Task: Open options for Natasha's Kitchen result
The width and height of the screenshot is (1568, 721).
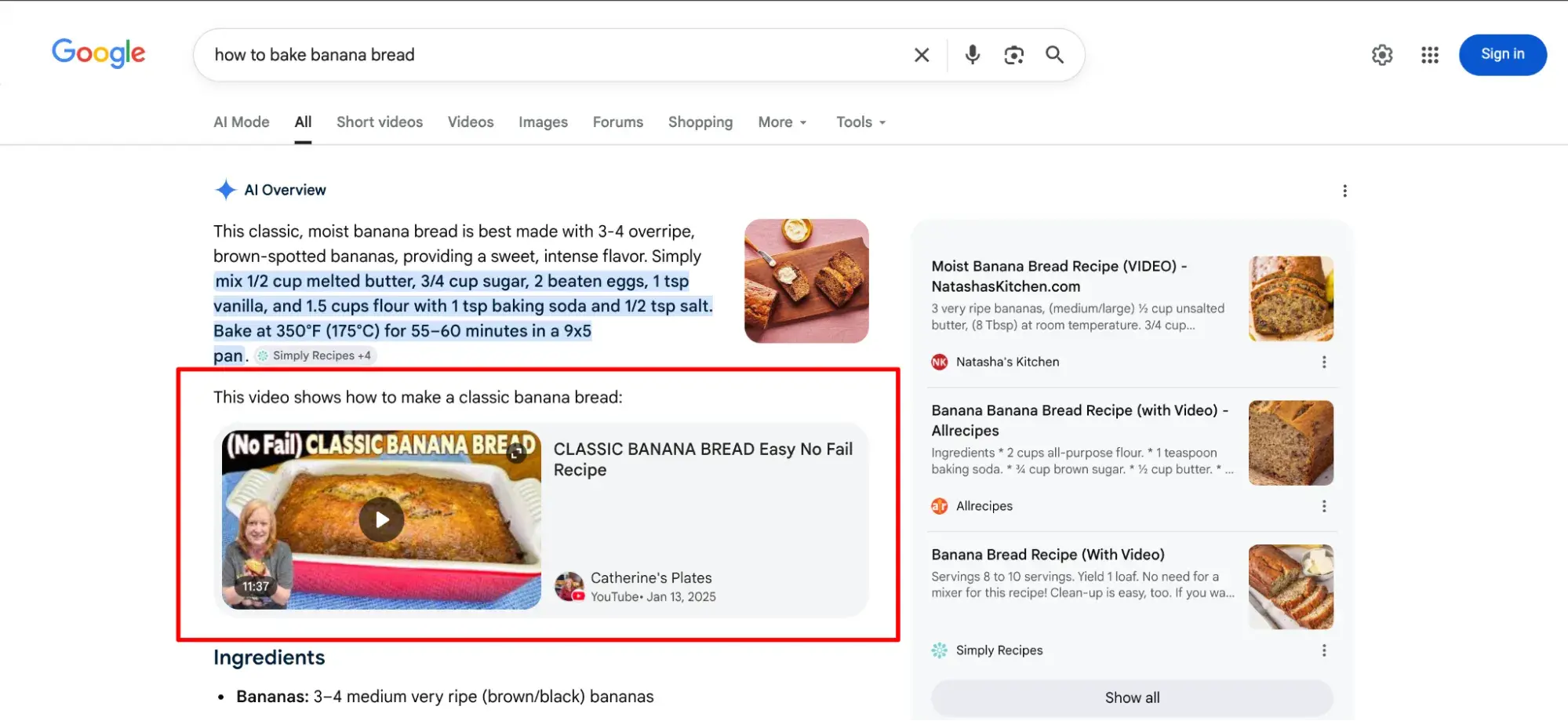Action: [x=1324, y=362]
